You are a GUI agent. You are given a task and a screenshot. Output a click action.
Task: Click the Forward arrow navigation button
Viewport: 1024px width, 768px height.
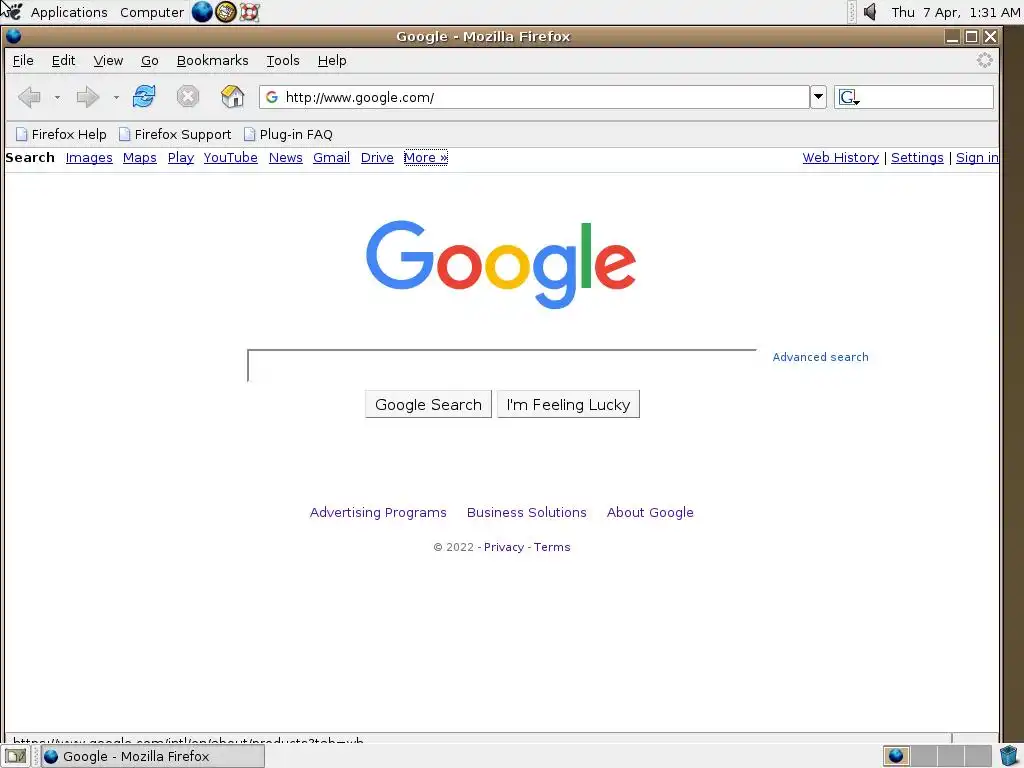click(88, 97)
